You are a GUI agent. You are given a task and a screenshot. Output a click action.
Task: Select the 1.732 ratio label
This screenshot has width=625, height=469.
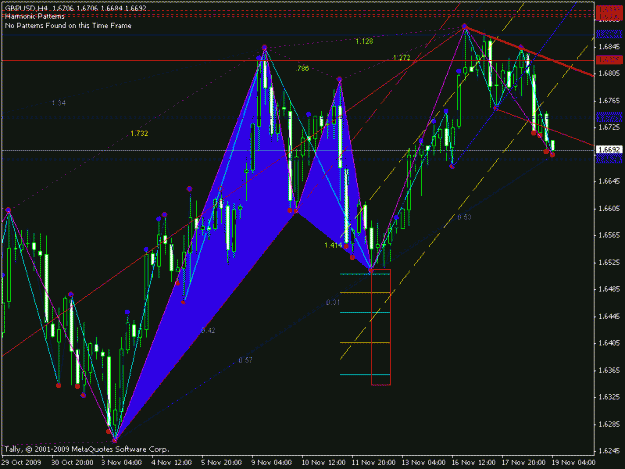(x=139, y=133)
